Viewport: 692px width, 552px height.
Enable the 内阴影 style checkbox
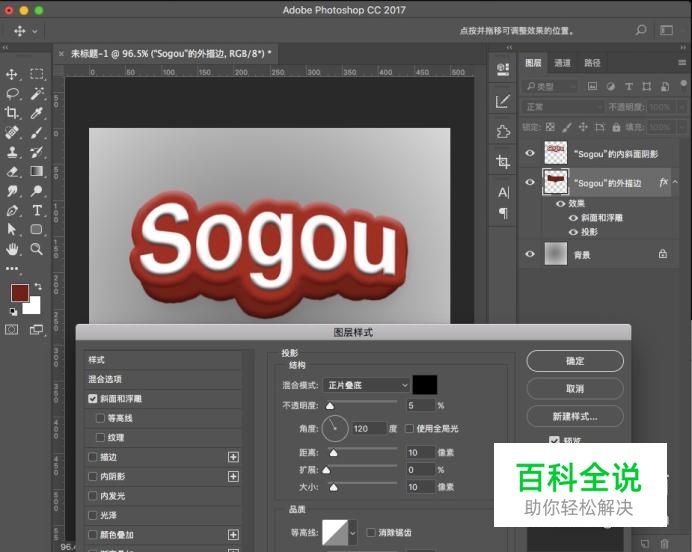tap(92, 476)
